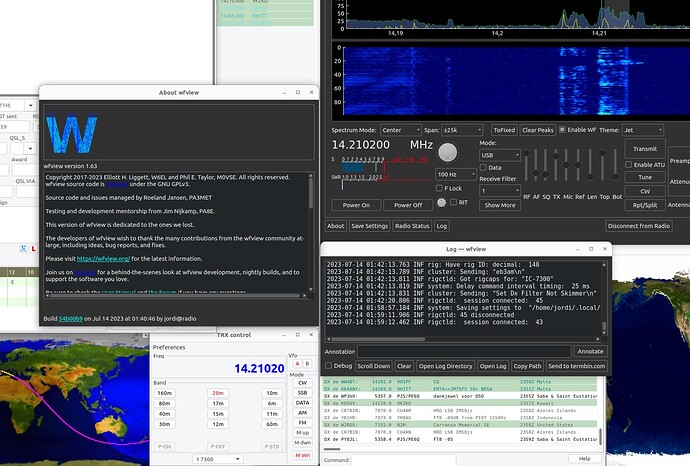Click the Radio Status button
The height and width of the screenshot is (466, 690).
pyautogui.click(x=412, y=226)
